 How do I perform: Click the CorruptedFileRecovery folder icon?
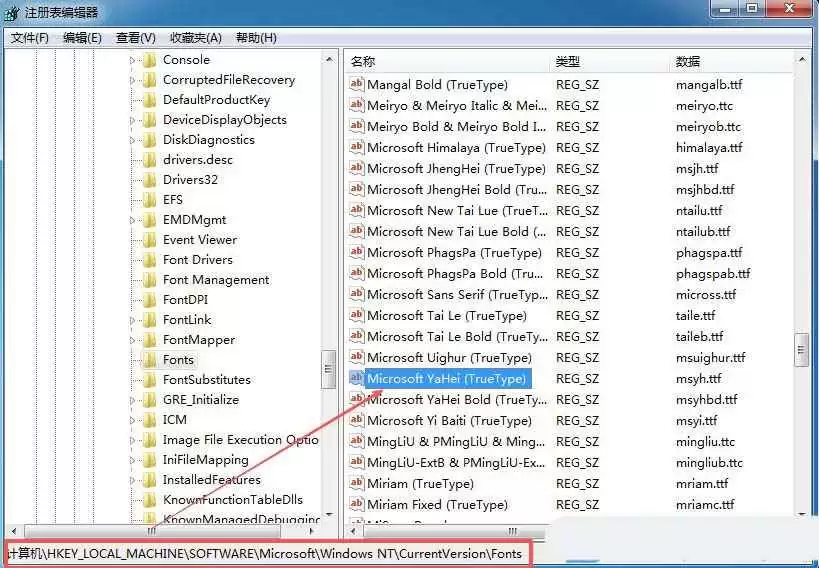149,80
